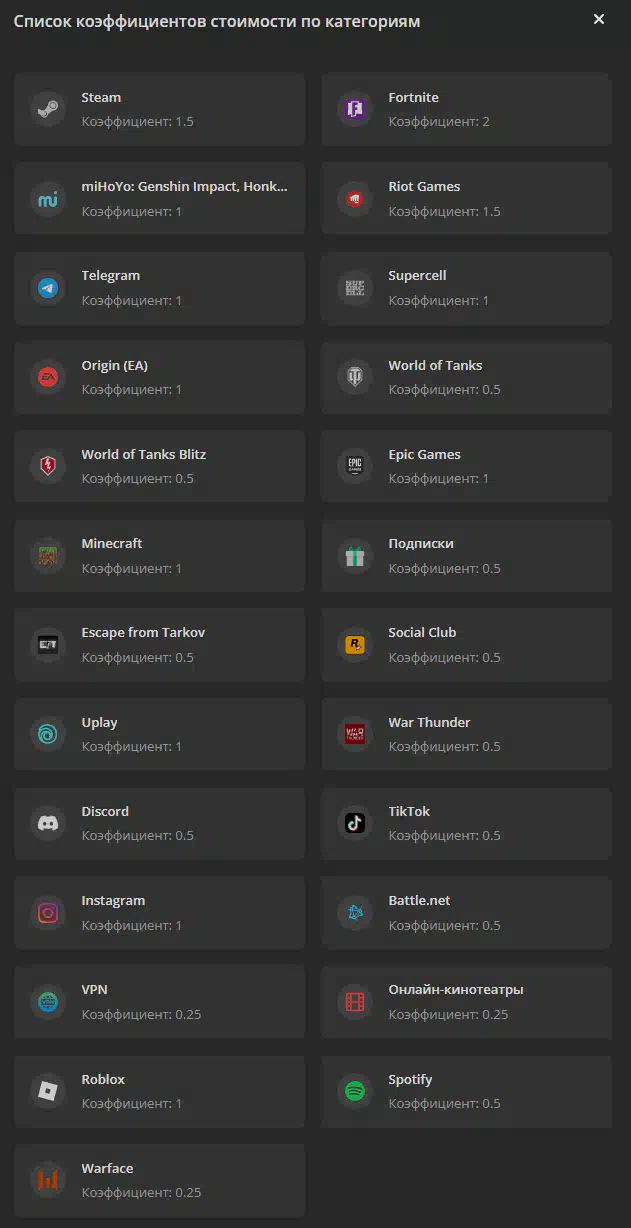Select the Riot Games category name
The height and width of the screenshot is (1228, 631).
(x=424, y=187)
